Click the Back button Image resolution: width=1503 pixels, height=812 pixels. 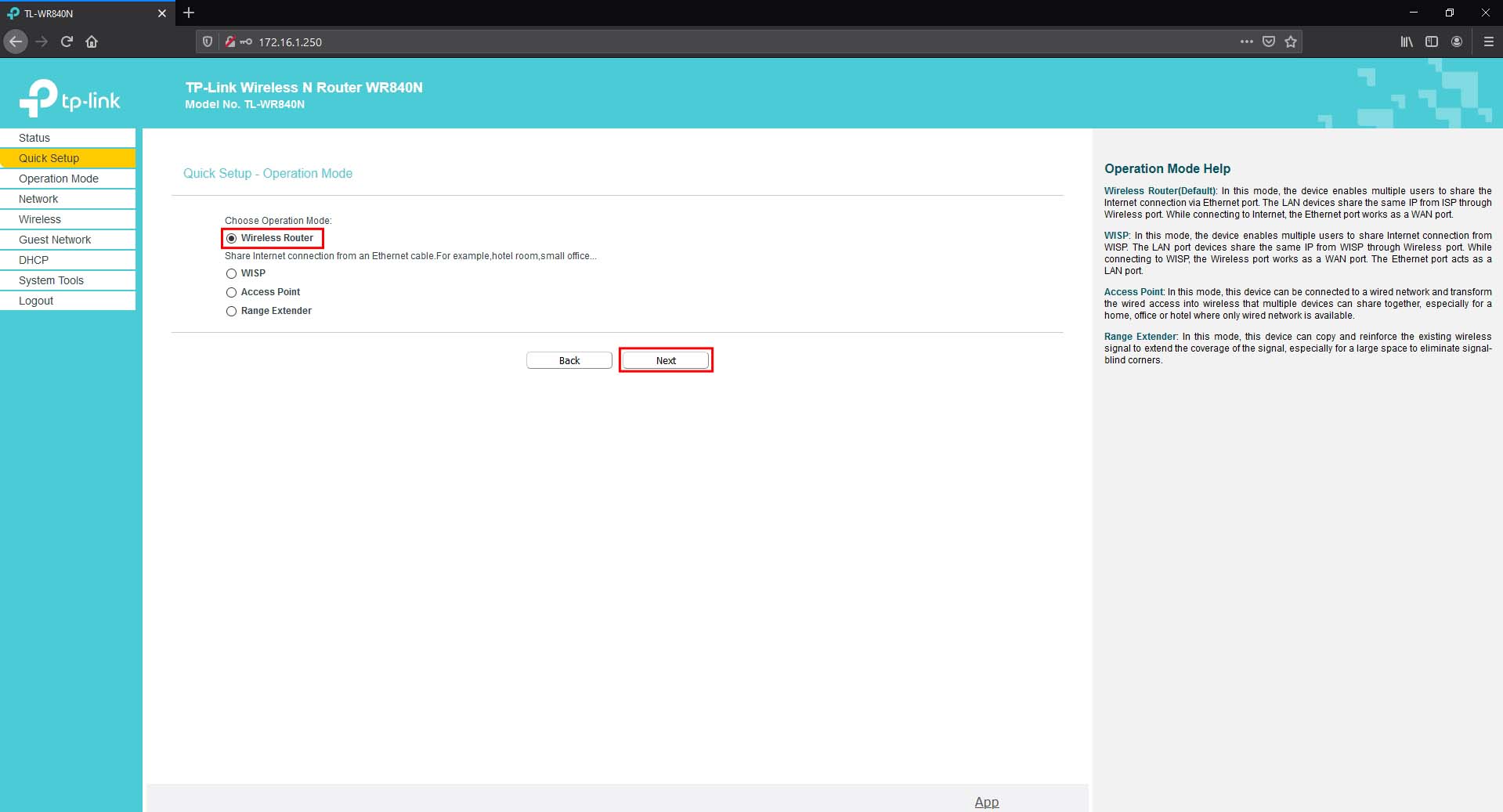tap(569, 360)
